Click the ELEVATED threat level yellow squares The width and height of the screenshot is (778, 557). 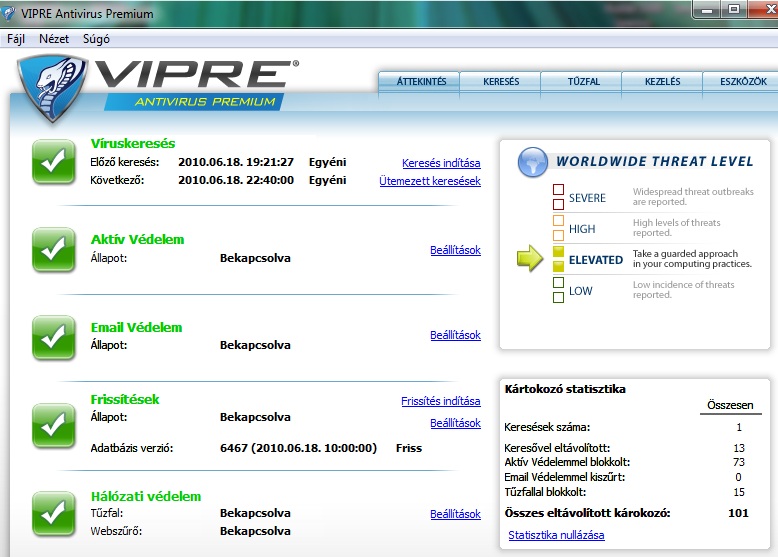(558, 259)
